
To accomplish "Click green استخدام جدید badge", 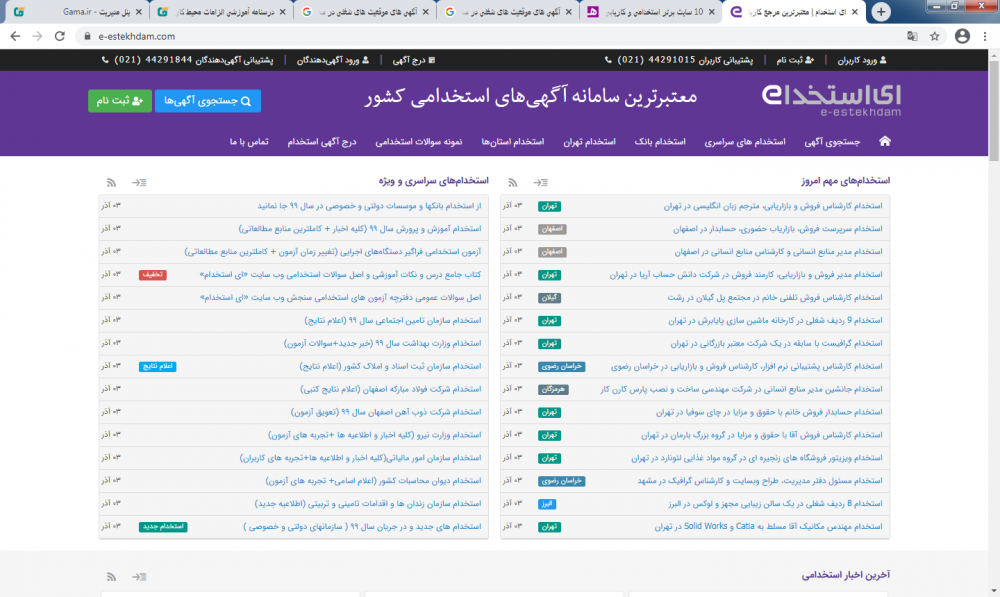I will coord(163,527).
